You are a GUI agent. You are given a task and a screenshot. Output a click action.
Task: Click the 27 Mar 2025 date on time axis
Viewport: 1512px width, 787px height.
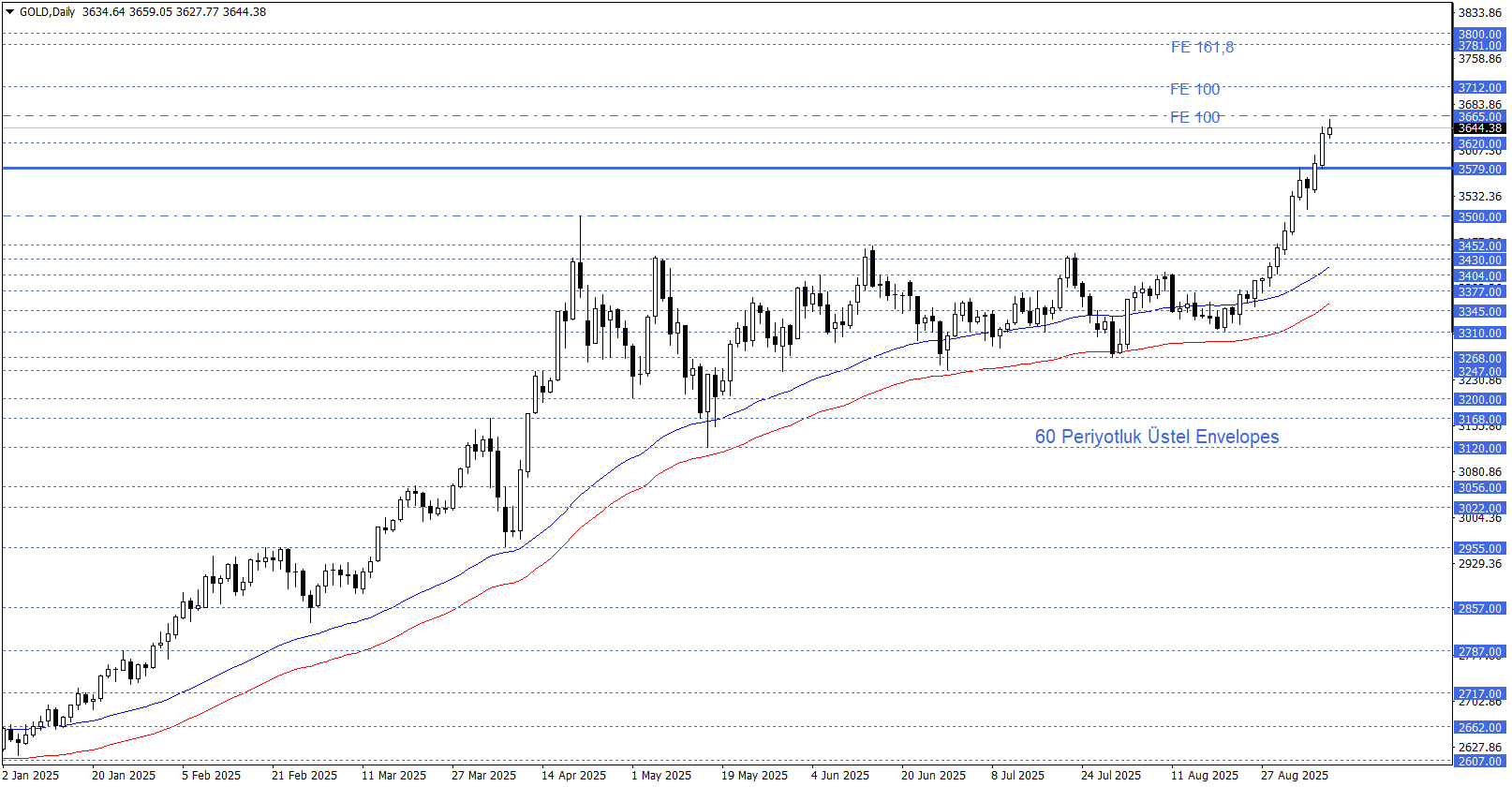click(x=483, y=776)
